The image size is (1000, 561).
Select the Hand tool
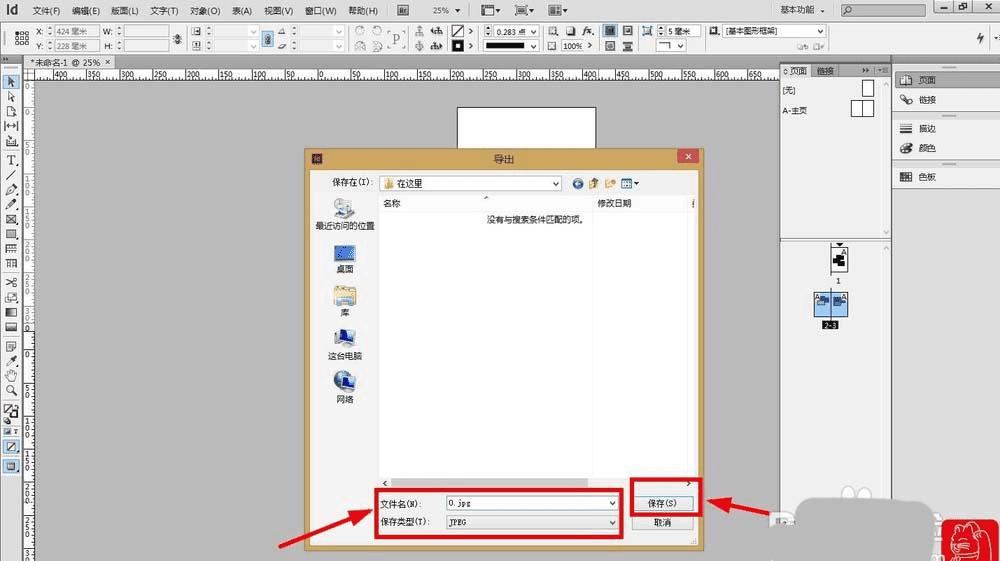click(x=11, y=376)
